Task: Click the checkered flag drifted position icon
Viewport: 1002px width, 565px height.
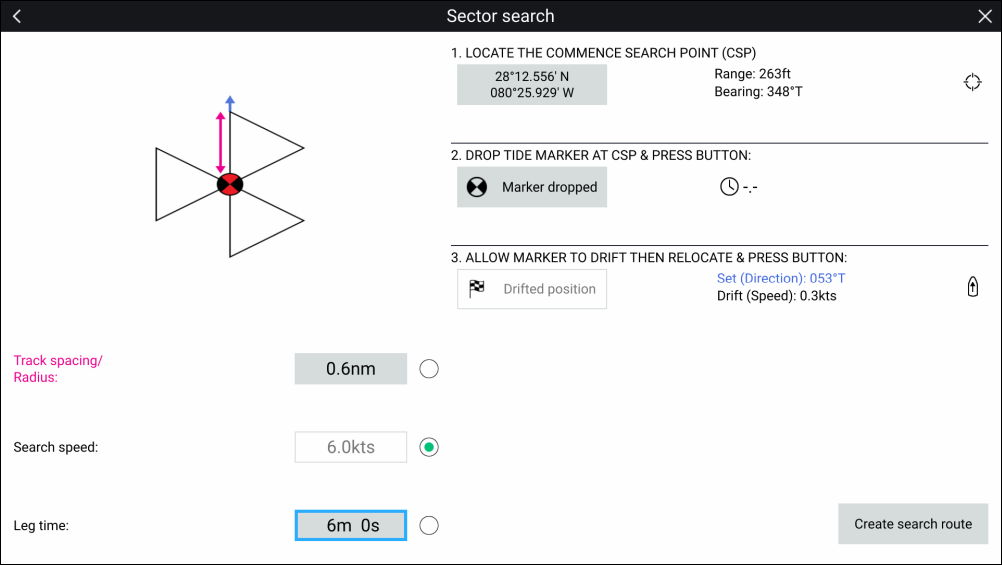Action: pos(477,289)
